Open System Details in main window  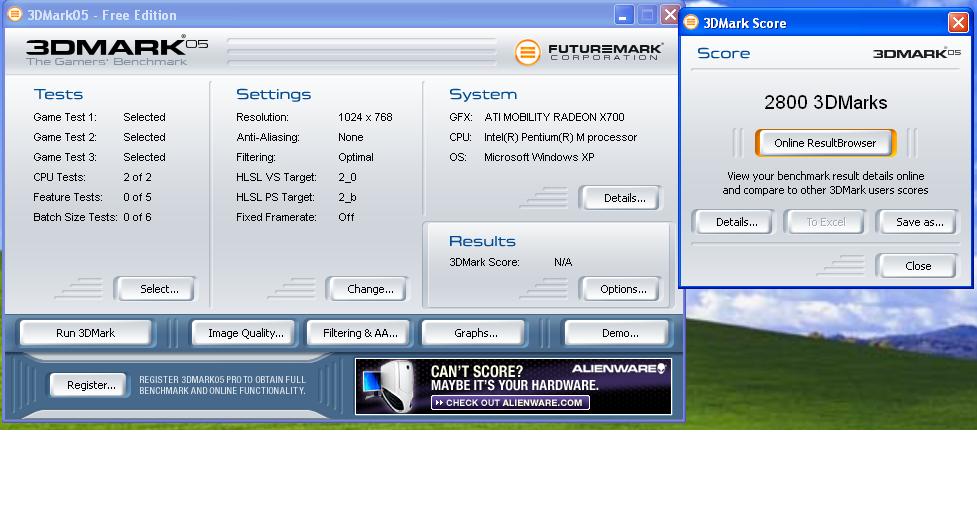point(620,198)
